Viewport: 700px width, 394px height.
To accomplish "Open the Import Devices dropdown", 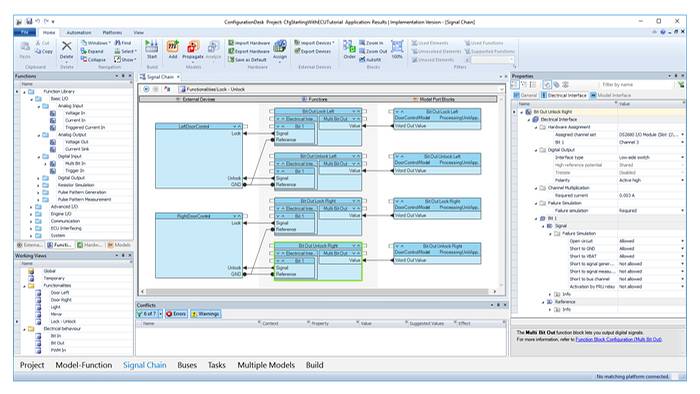I will point(314,43).
